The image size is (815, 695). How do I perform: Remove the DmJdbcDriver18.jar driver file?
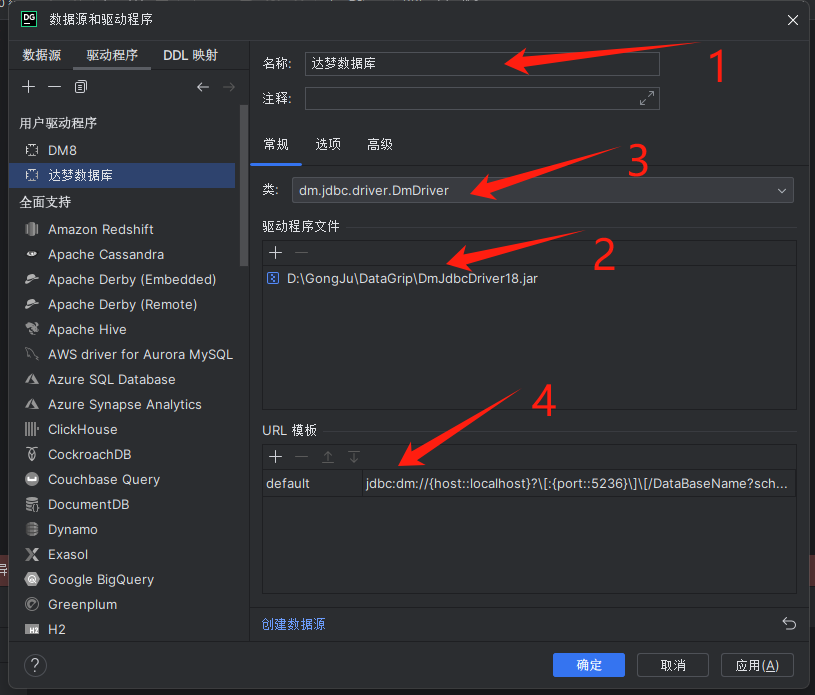[301, 253]
